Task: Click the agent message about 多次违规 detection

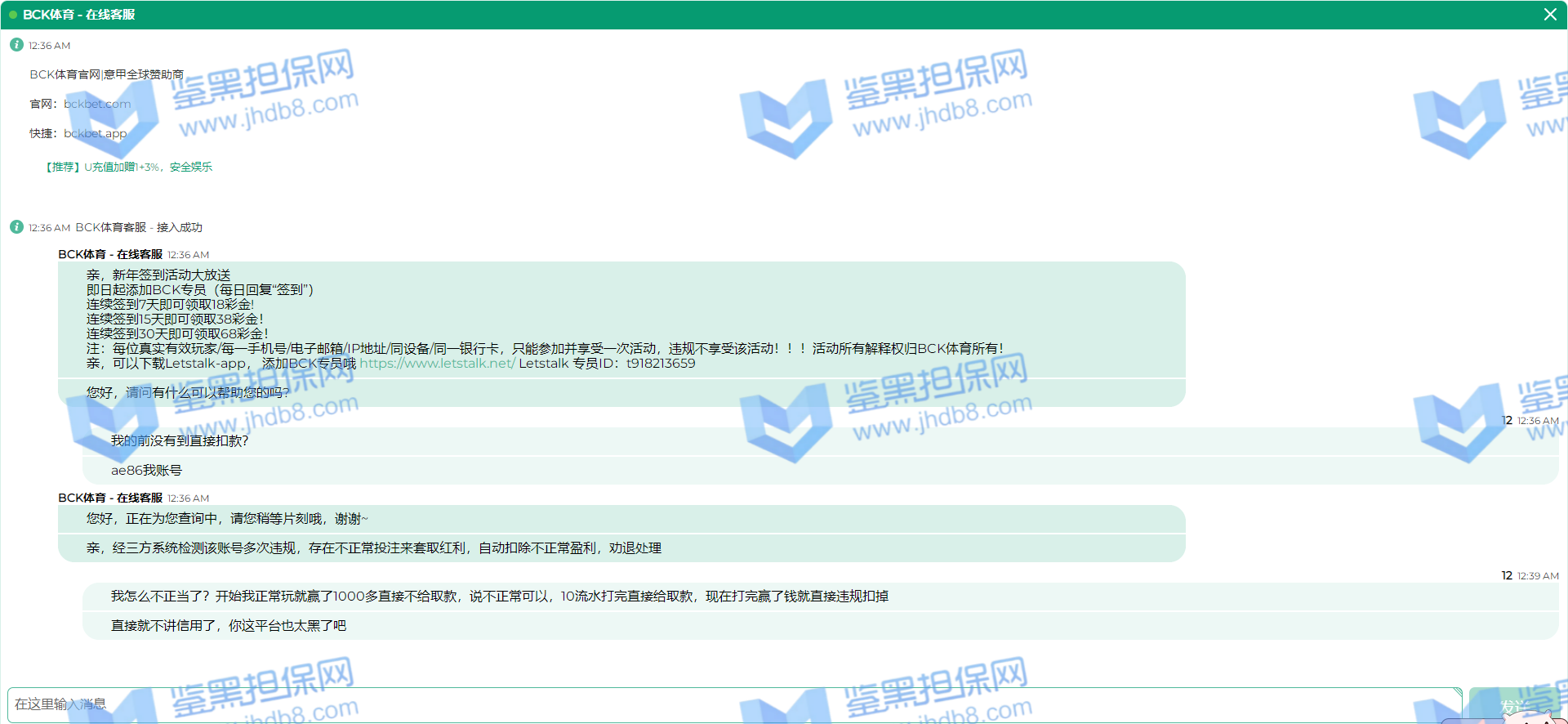Action: click(x=373, y=548)
